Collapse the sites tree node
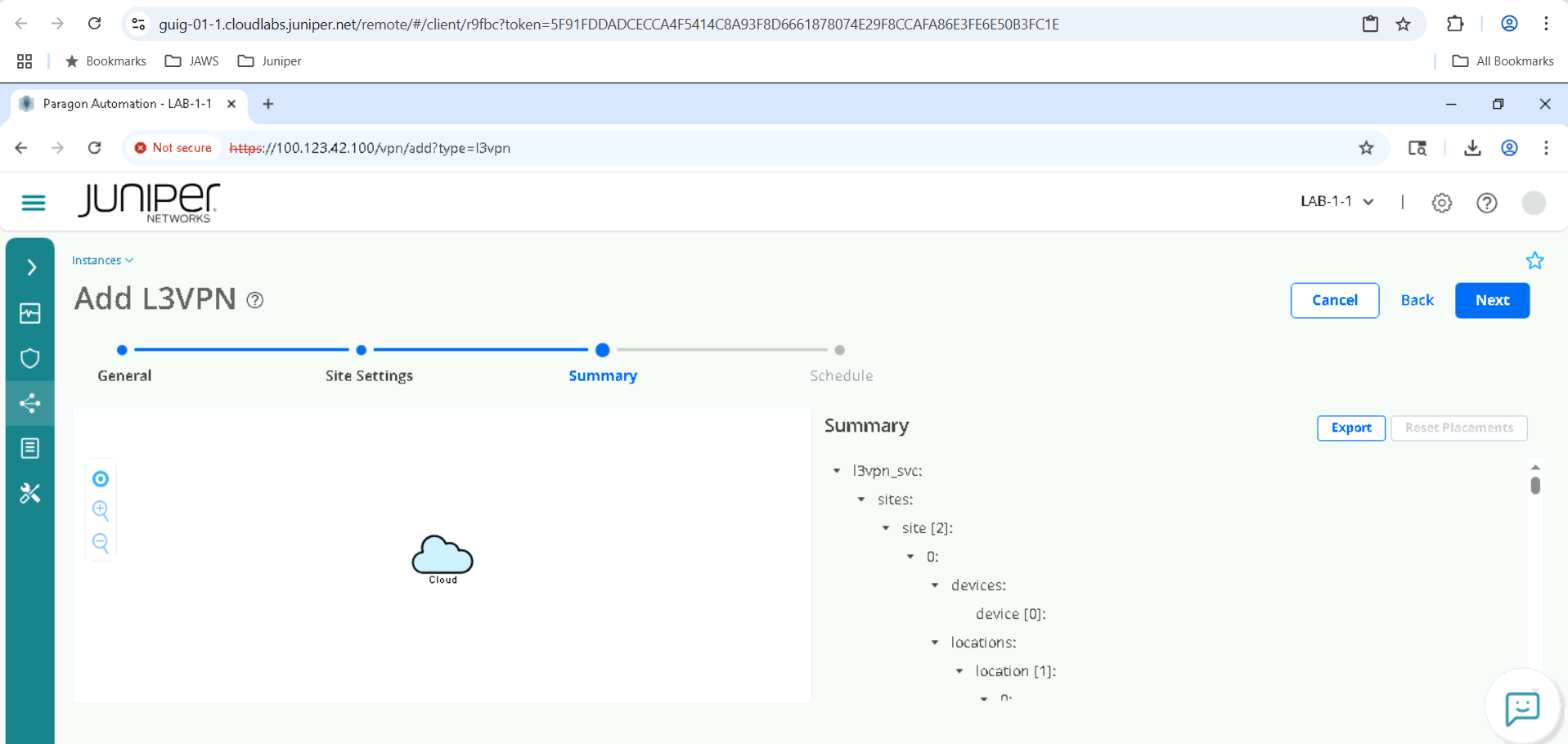This screenshot has width=1568, height=744. pyautogui.click(x=861, y=500)
